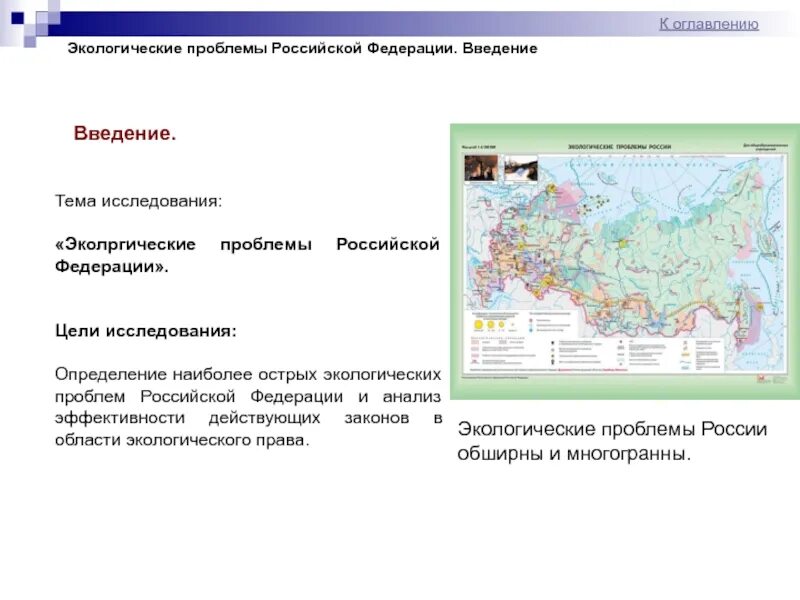This screenshot has height=600, width=800.
Task: Click the 'Цели исследования:' heading
Action: tap(146, 331)
